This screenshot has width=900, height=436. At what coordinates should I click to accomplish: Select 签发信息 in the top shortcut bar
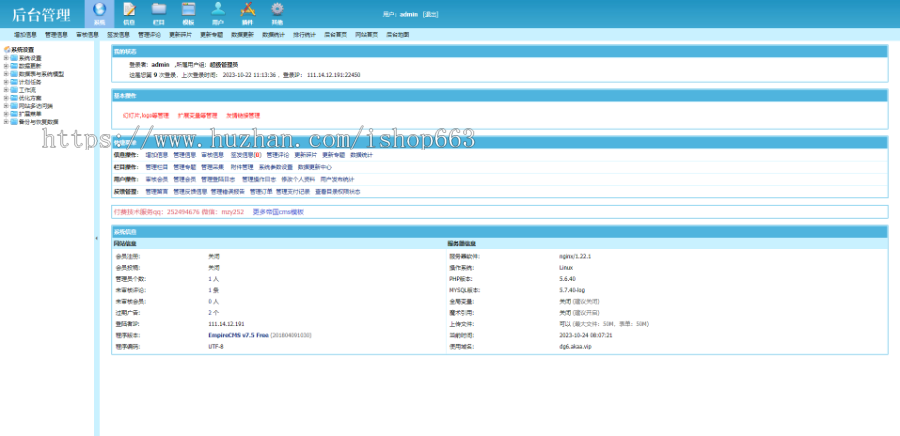(x=118, y=34)
